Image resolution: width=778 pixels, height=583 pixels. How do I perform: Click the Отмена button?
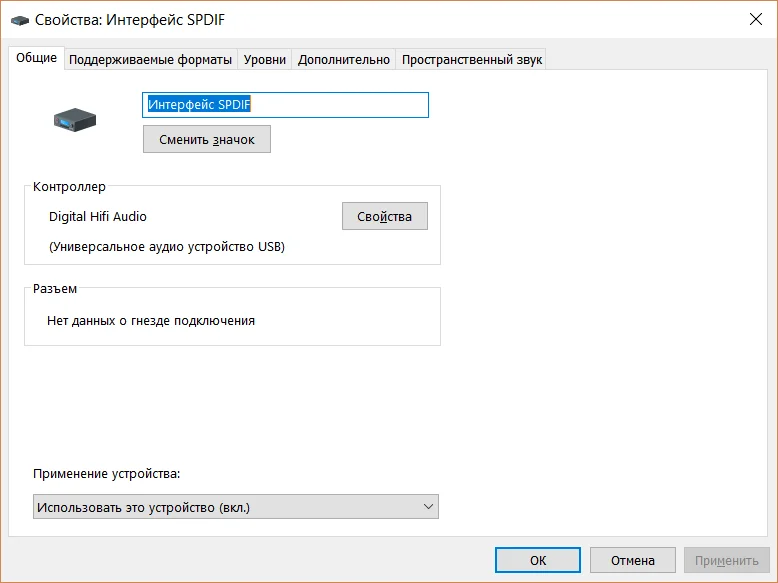pos(633,560)
